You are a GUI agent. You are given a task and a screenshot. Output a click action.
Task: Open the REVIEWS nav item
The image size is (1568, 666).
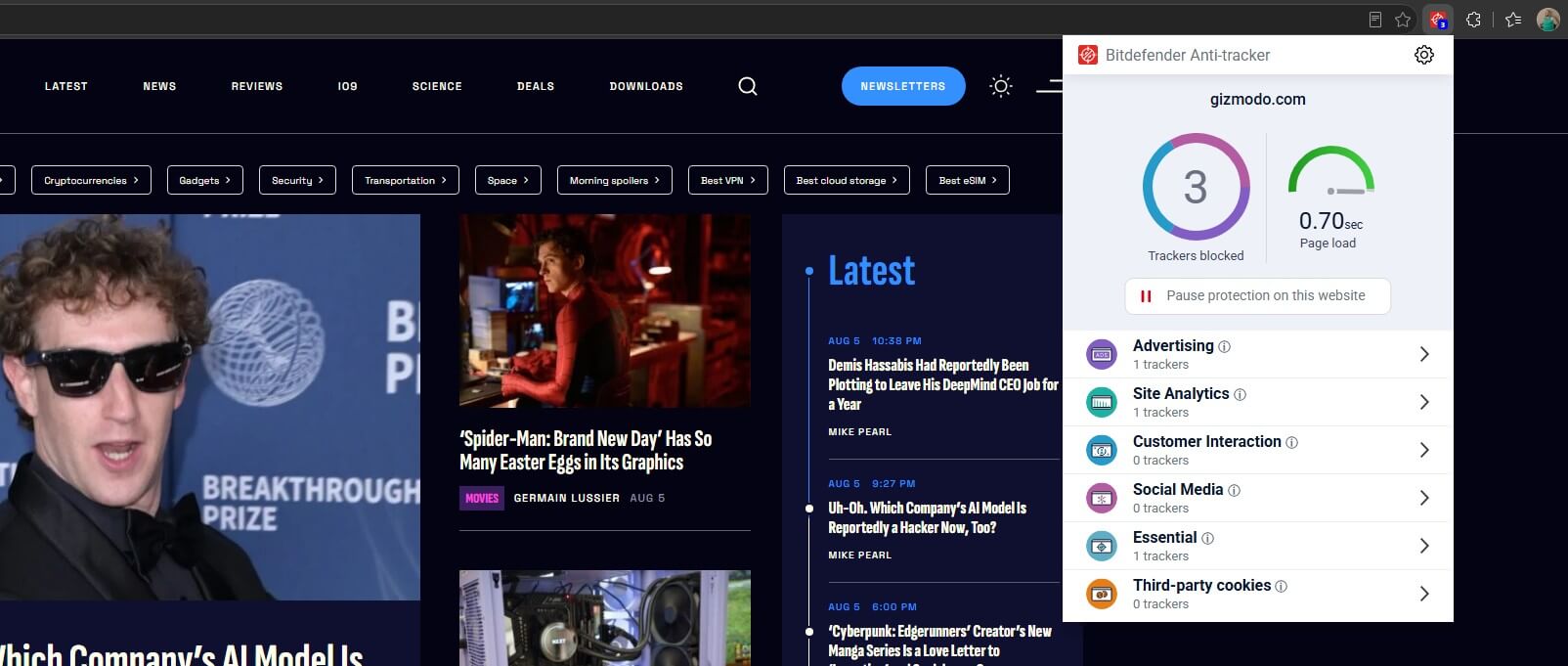(x=257, y=86)
